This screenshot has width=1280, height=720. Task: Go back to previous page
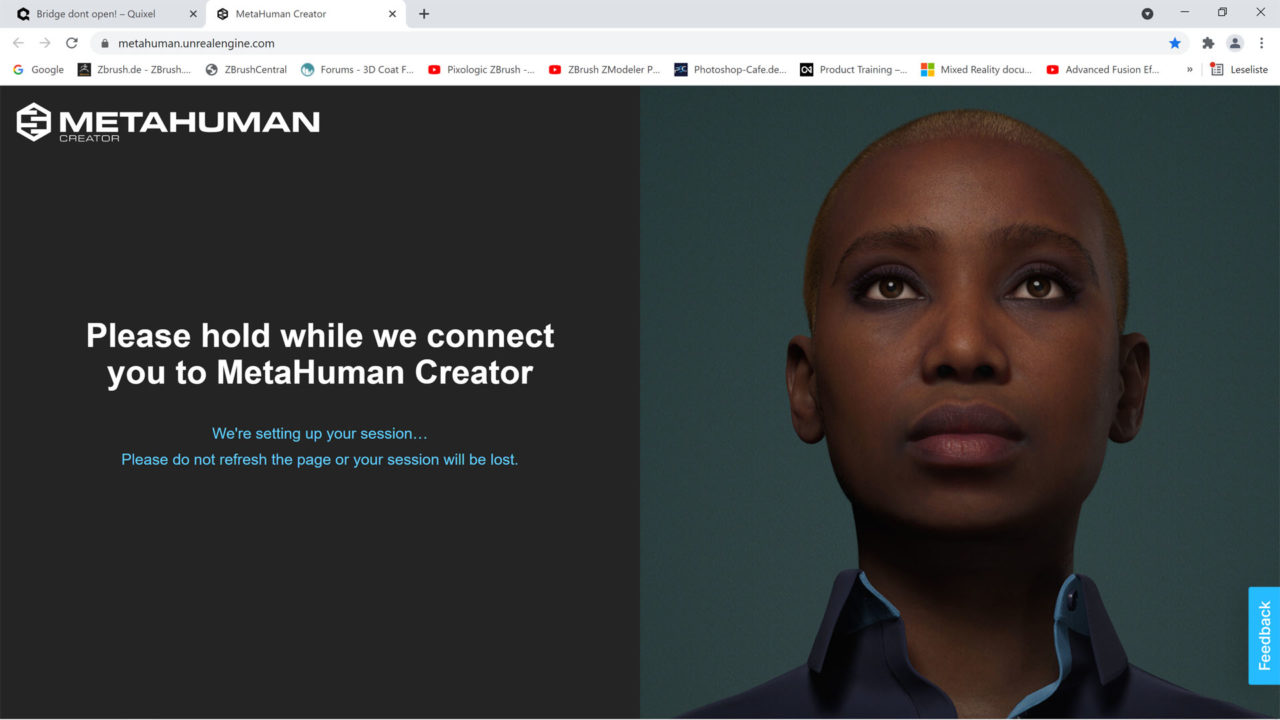(x=18, y=43)
